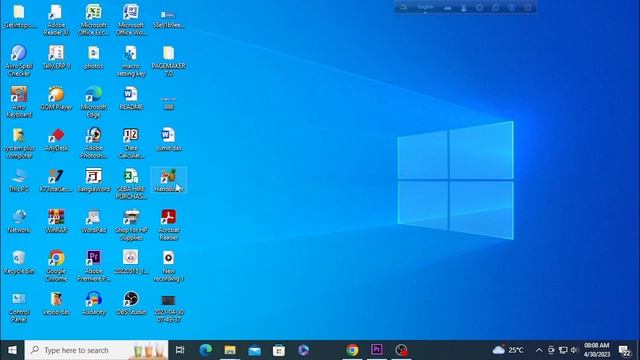This screenshot has height=360, width=640.
Task: Open the system plus computer folder
Action: [19, 143]
